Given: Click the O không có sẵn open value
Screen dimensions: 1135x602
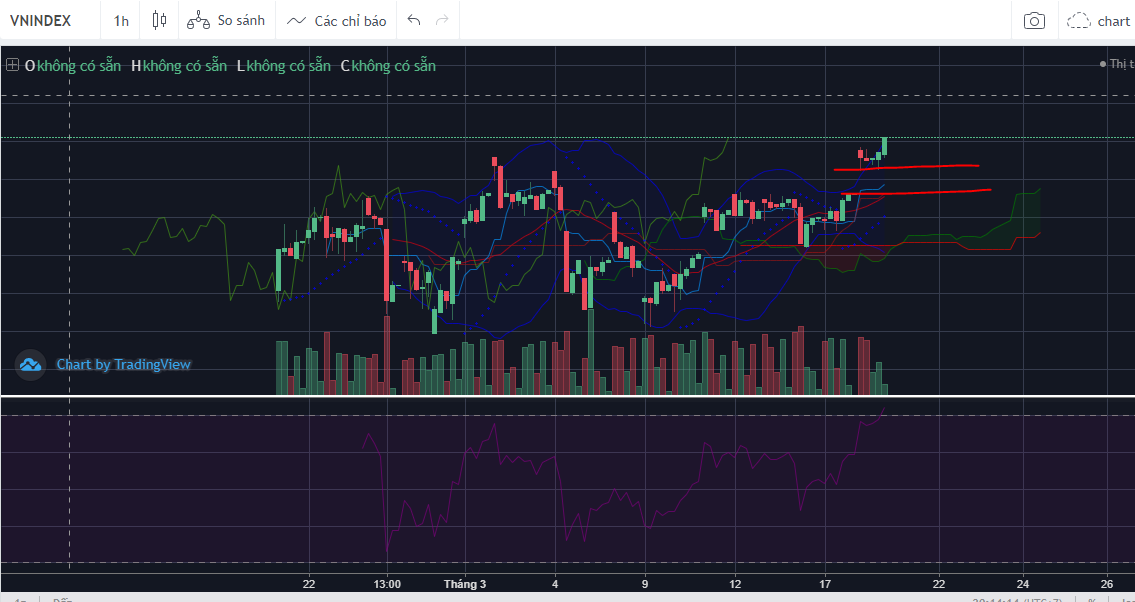Looking at the screenshot, I should [x=73, y=66].
